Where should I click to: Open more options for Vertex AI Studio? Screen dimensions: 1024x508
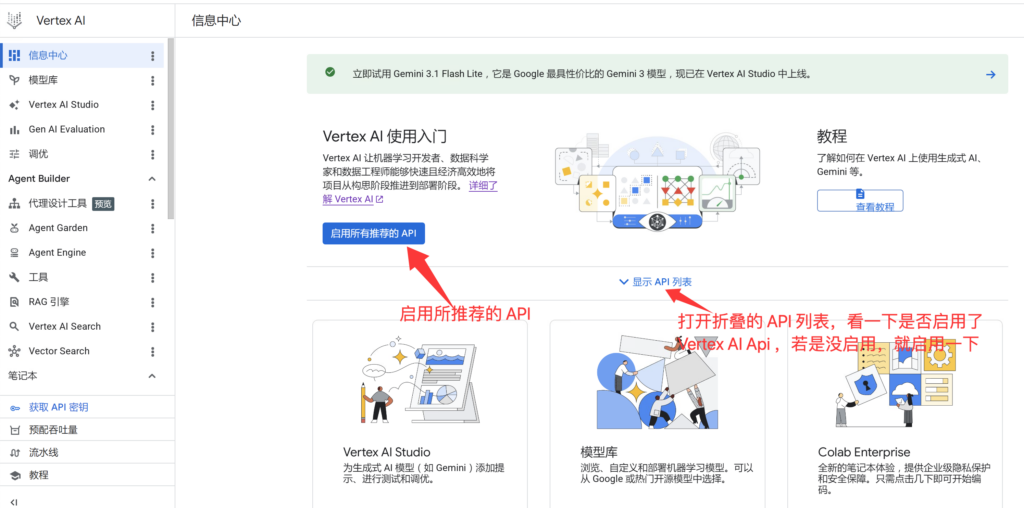(x=153, y=105)
